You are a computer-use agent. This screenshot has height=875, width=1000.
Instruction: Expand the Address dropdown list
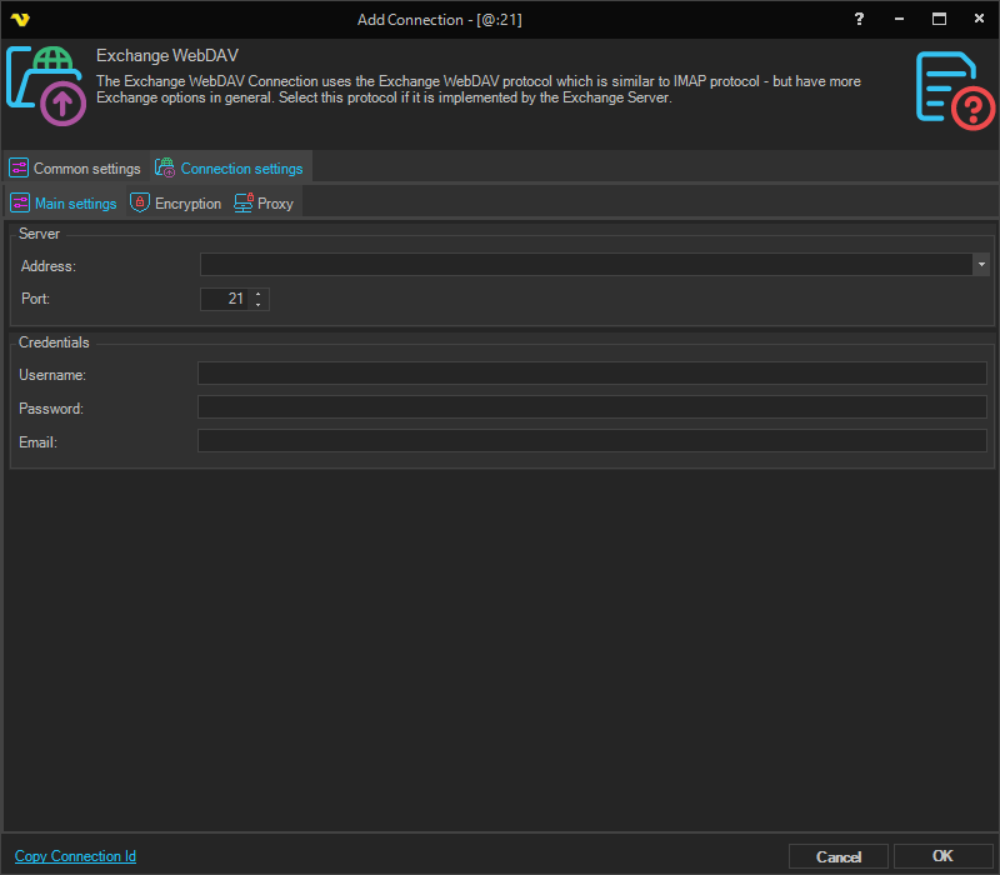tap(982, 264)
